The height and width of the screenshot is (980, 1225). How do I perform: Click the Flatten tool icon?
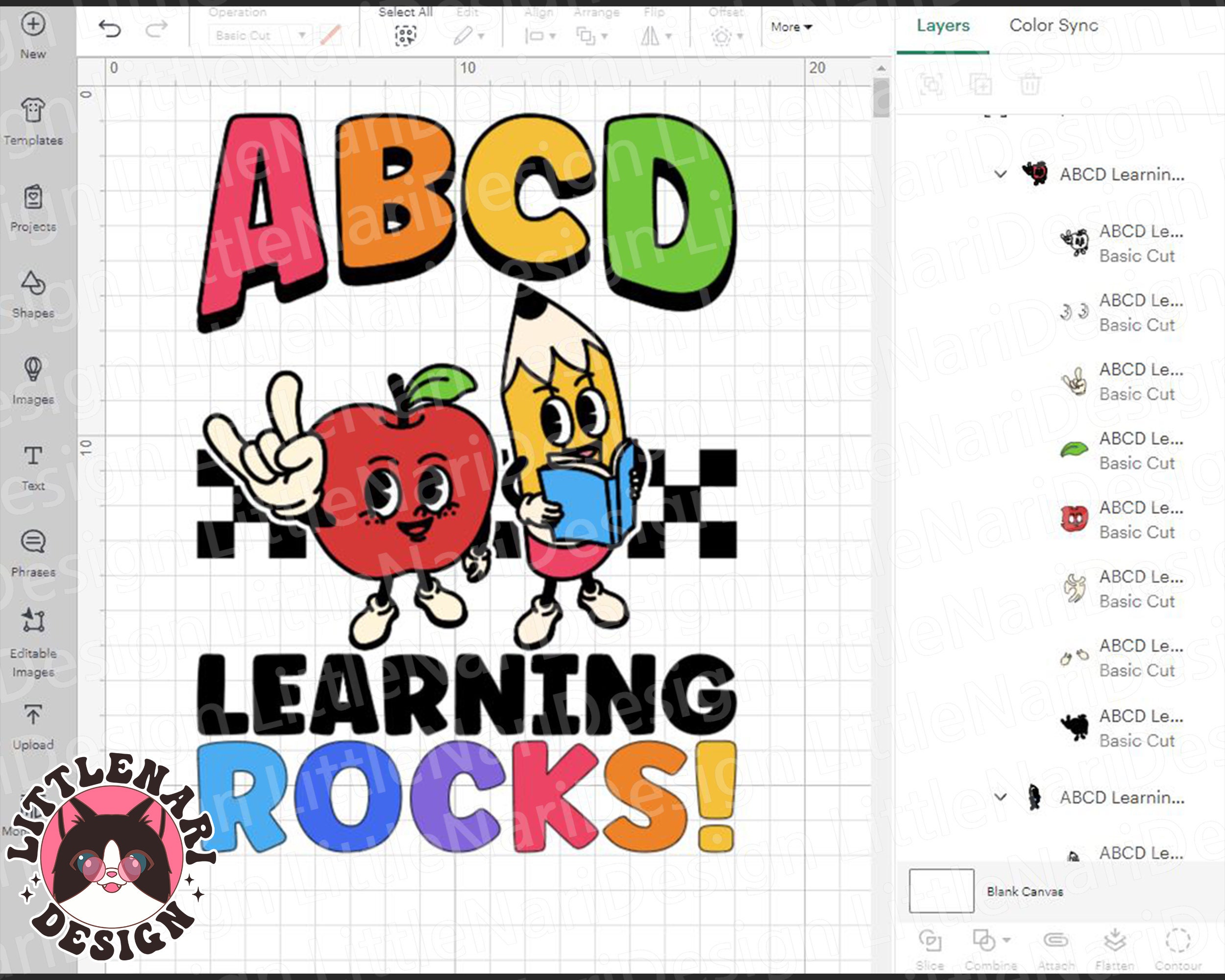tap(1115, 941)
